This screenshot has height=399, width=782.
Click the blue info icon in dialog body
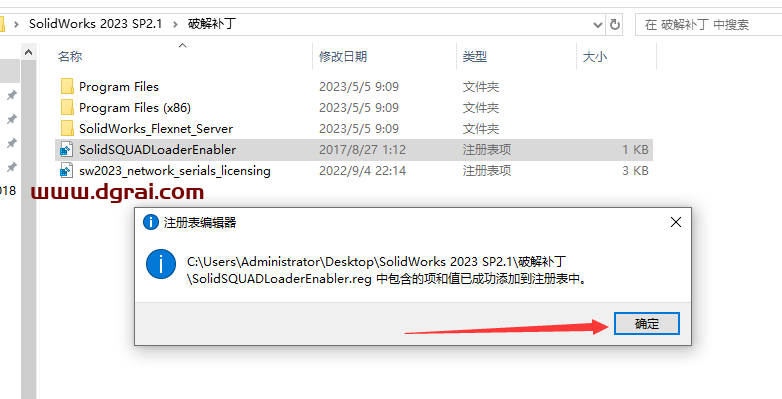click(x=161, y=264)
